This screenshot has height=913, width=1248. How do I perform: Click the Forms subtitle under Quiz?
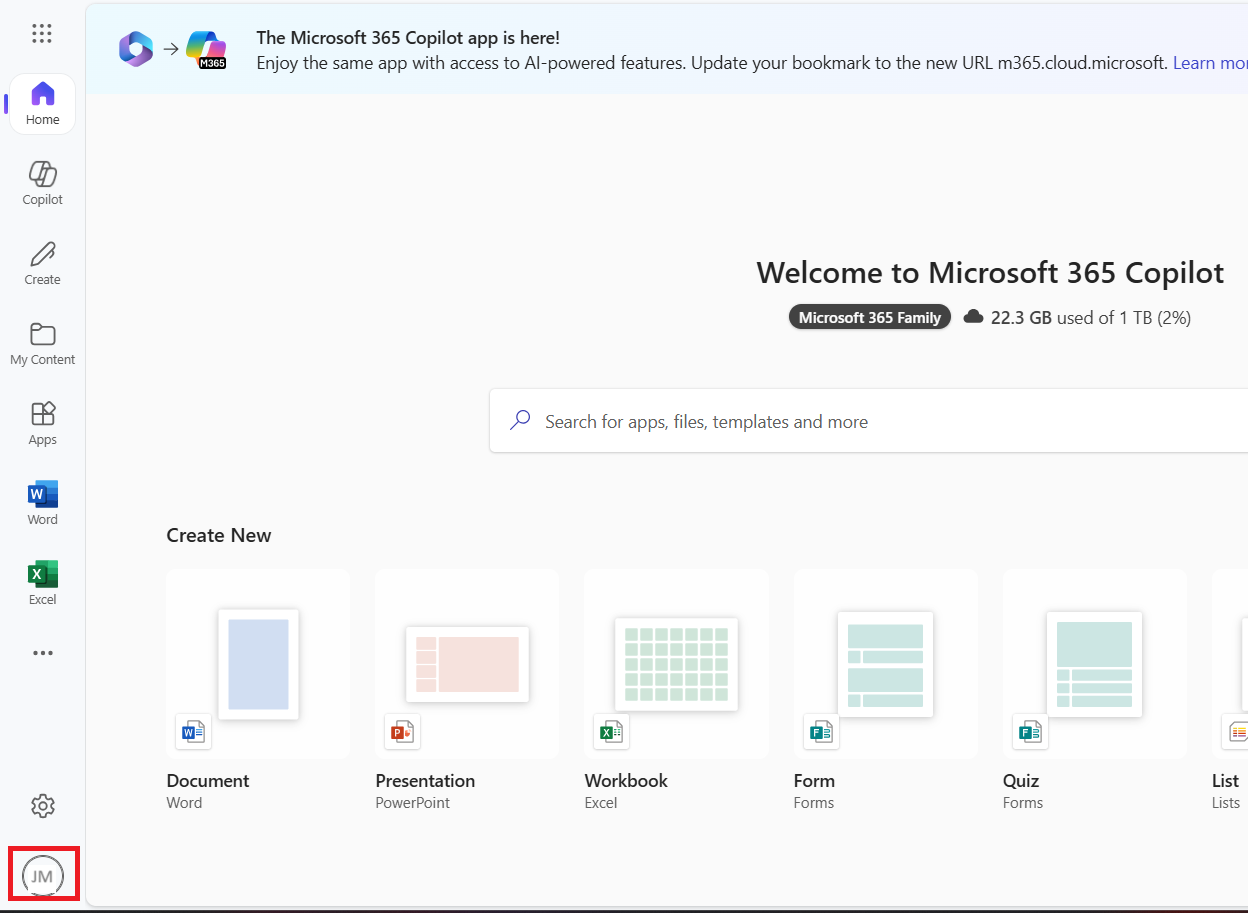pyautogui.click(x=1023, y=803)
